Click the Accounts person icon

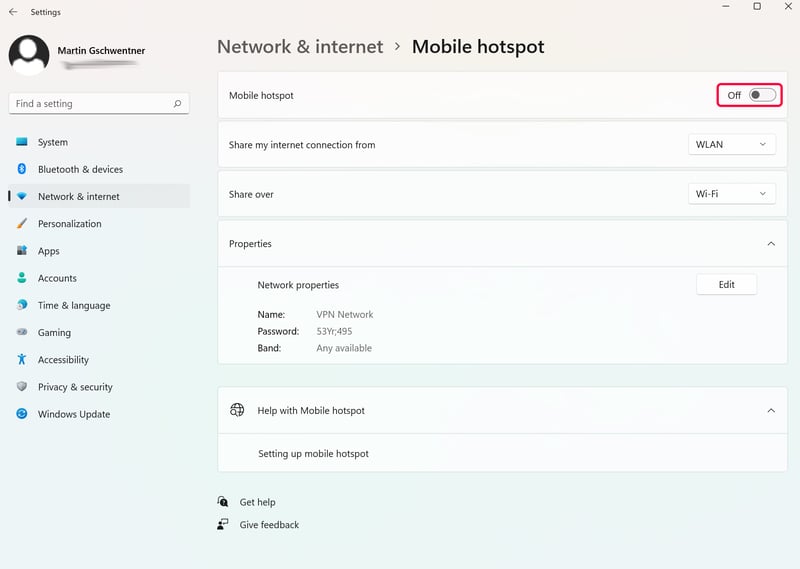click(x=21, y=278)
